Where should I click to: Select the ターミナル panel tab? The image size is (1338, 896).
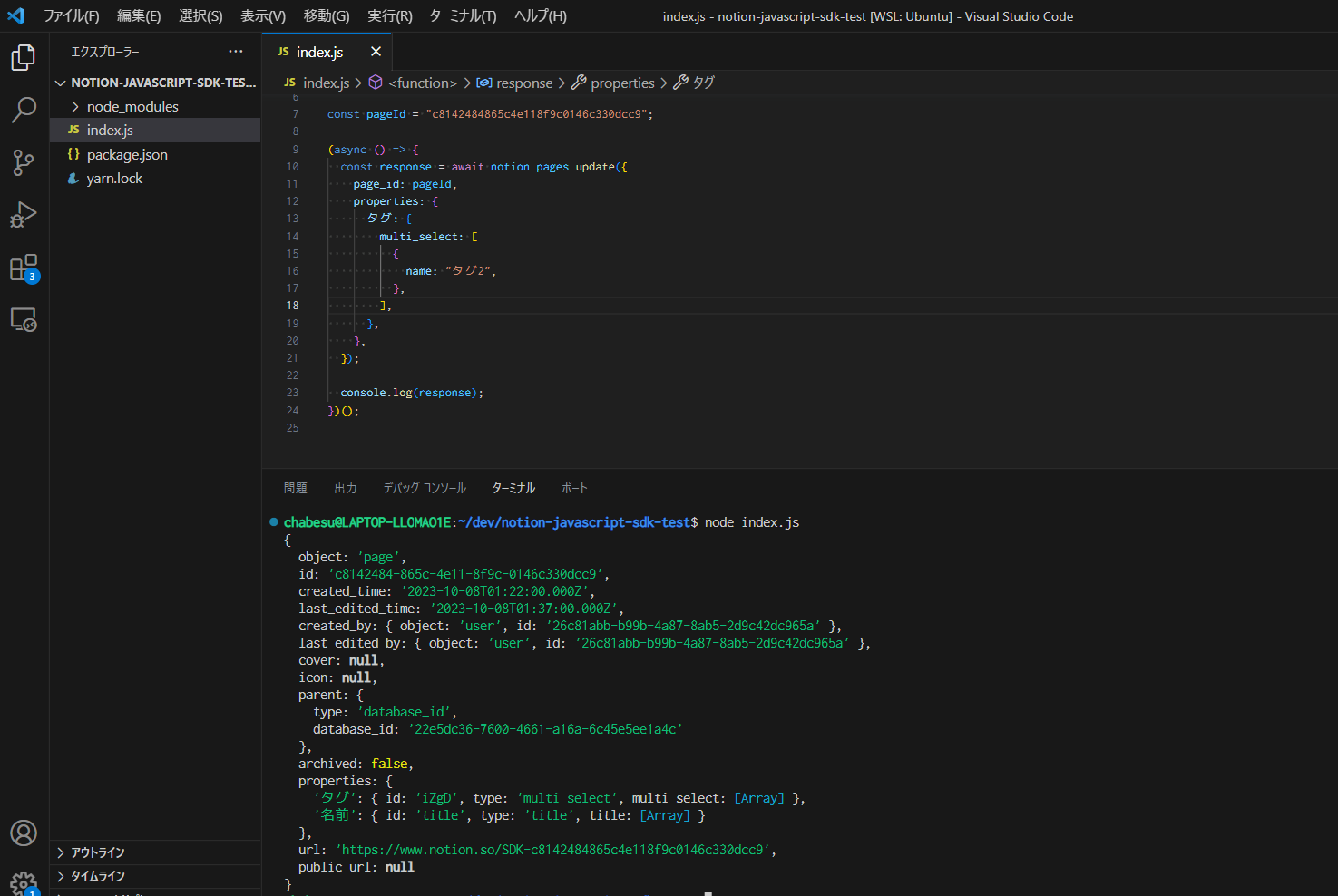tap(513, 488)
